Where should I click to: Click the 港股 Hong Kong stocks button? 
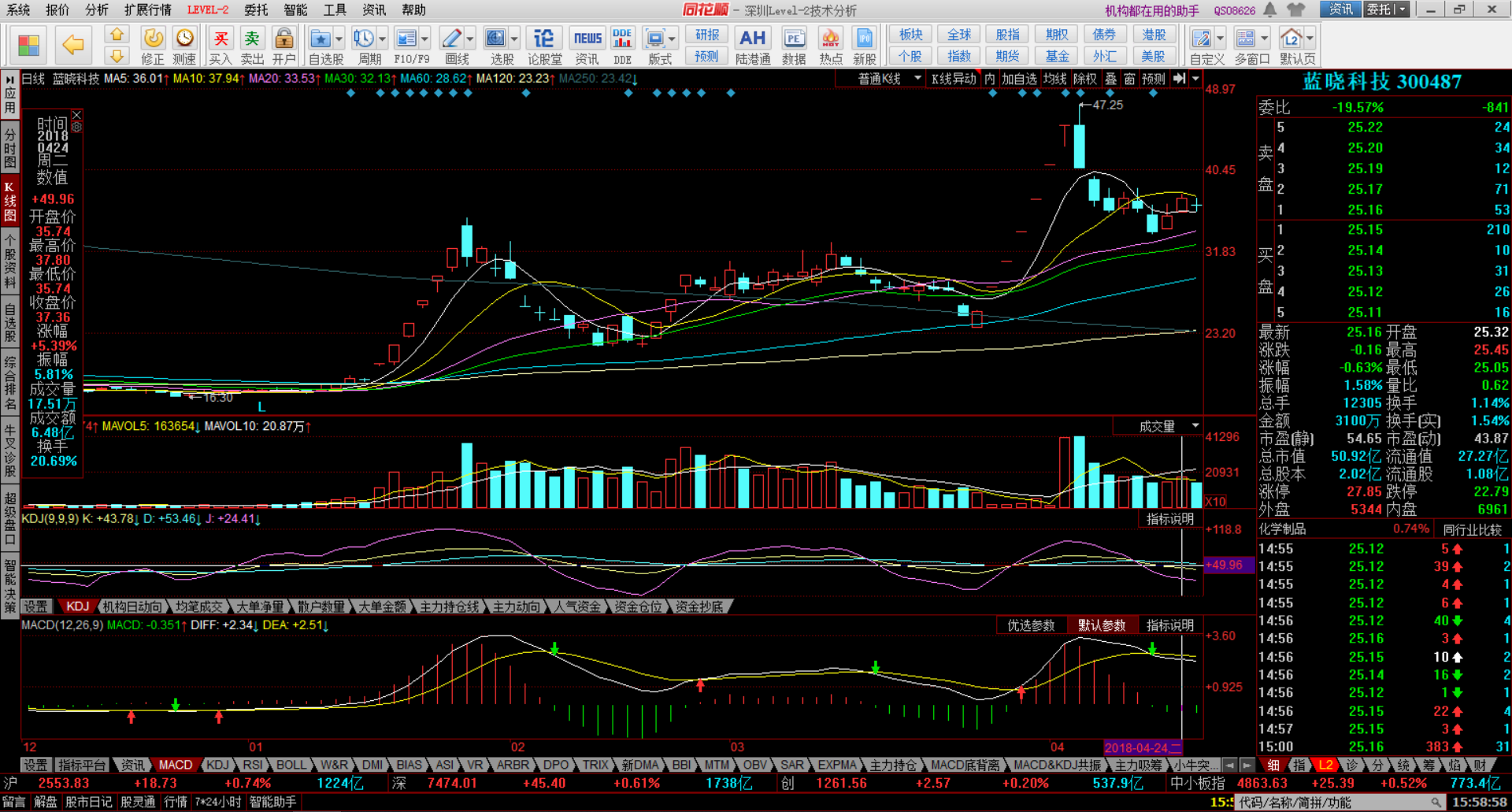[x=1154, y=35]
